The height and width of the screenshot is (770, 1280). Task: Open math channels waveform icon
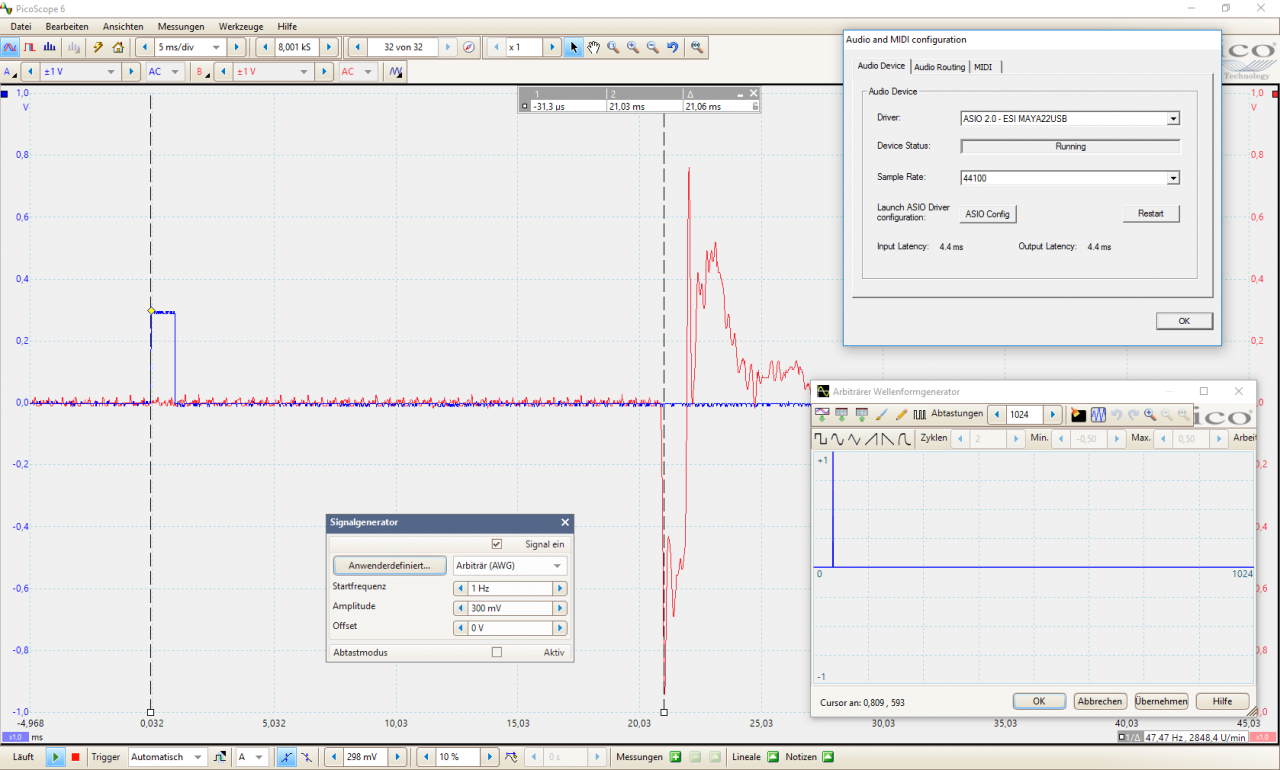[x=396, y=72]
